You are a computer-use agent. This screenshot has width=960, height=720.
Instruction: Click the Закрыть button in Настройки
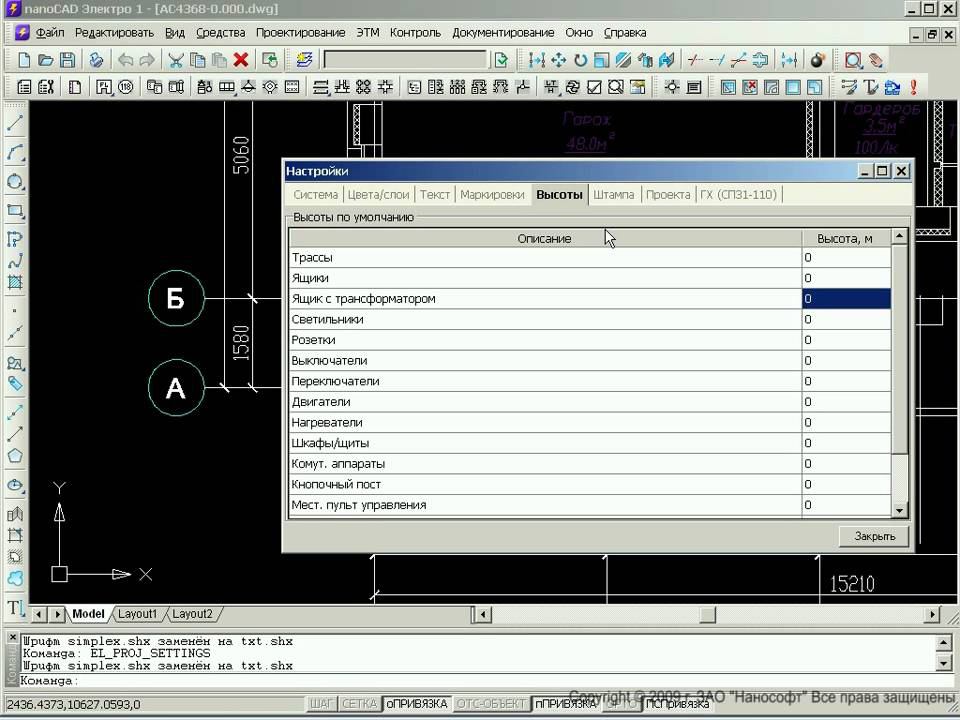(x=874, y=536)
